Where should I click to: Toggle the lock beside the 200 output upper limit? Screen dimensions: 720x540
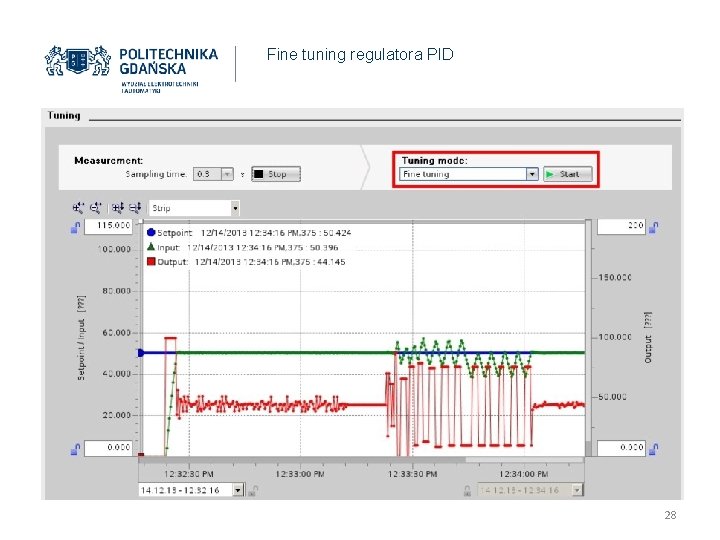pos(653,227)
